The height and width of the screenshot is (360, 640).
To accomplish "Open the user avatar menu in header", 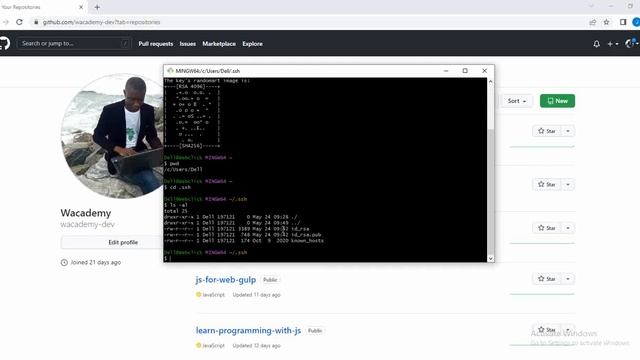I will click(632, 43).
